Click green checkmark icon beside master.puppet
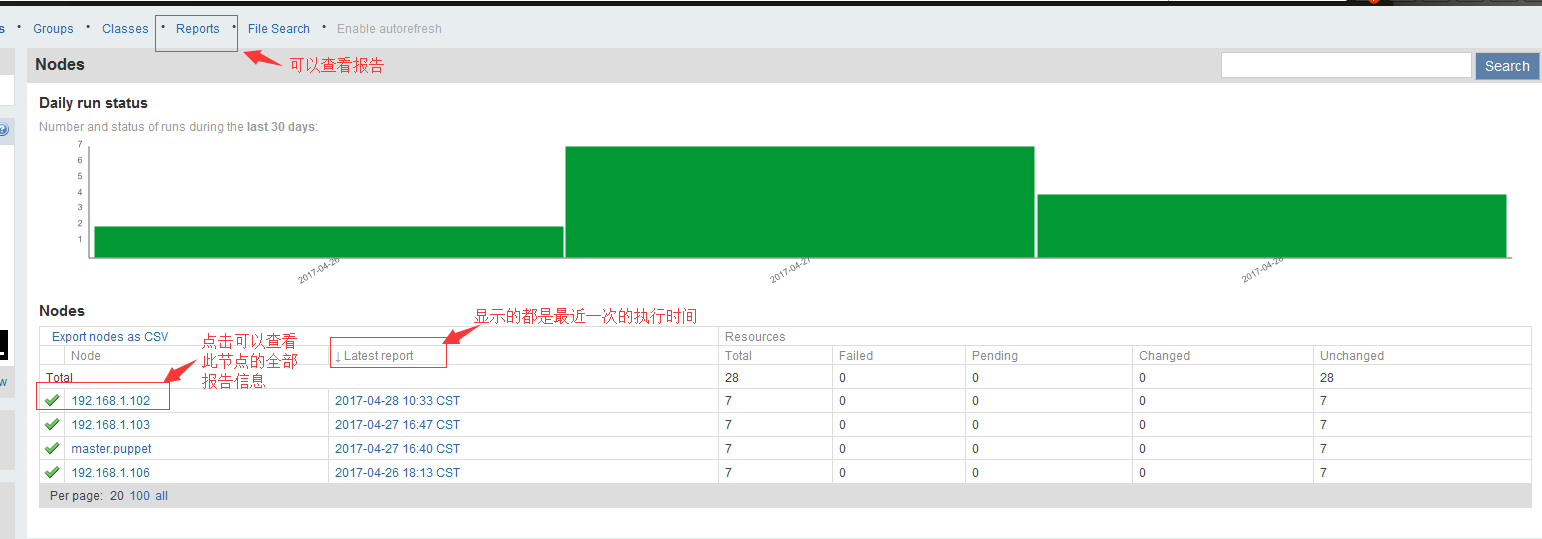The width and height of the screenshot is (1542, 539). pos(52,449)
